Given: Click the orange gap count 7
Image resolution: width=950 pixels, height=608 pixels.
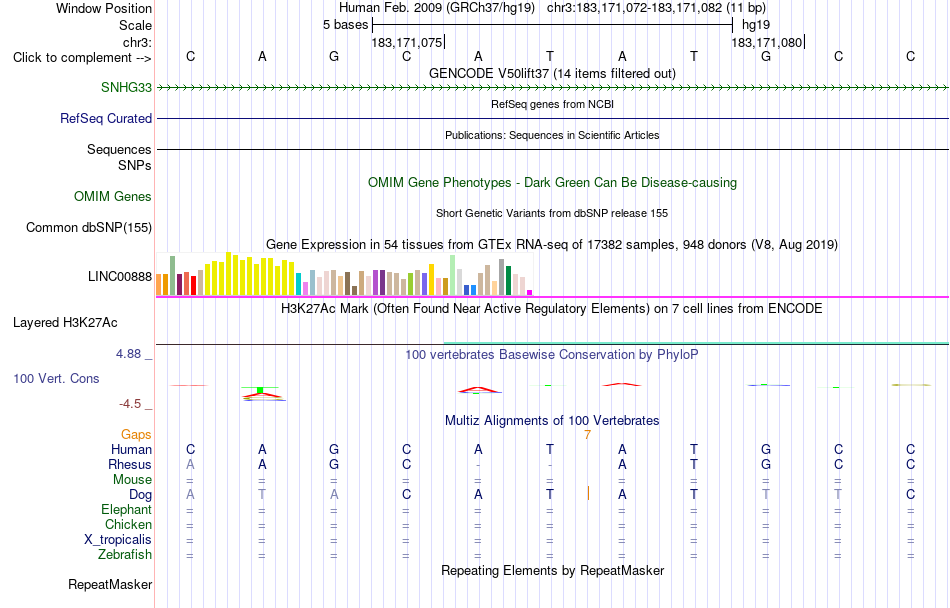Looking at the screenshot, I should (x=587, y=435).
